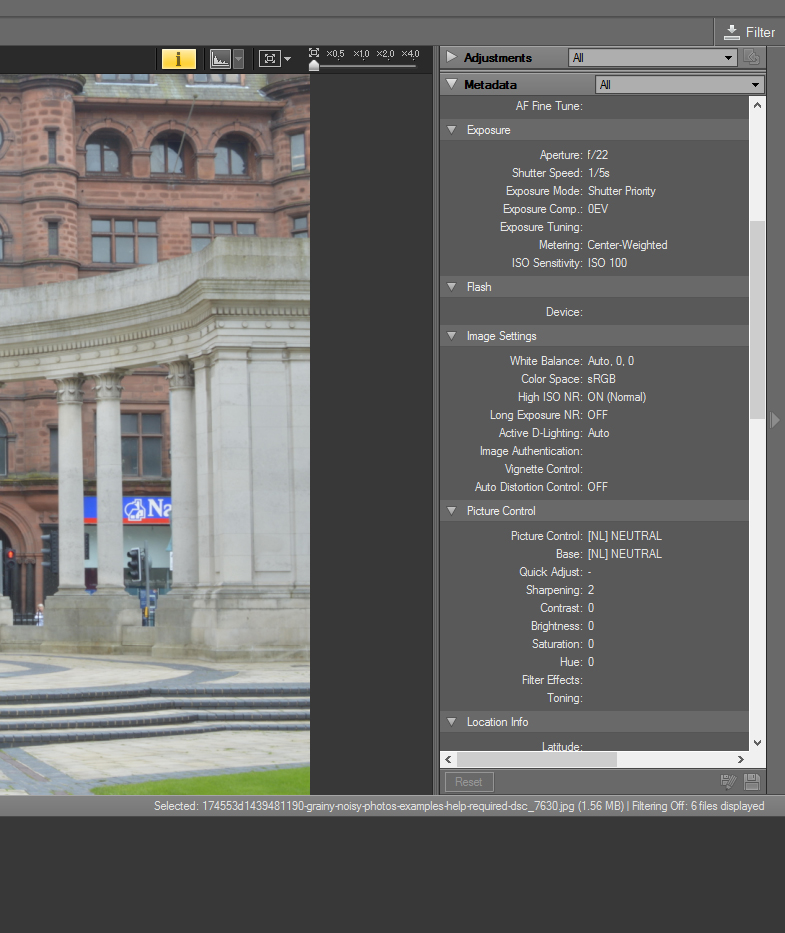Collapse the Metadata panel
Viewport: 785px width, 933px height.
452,85
